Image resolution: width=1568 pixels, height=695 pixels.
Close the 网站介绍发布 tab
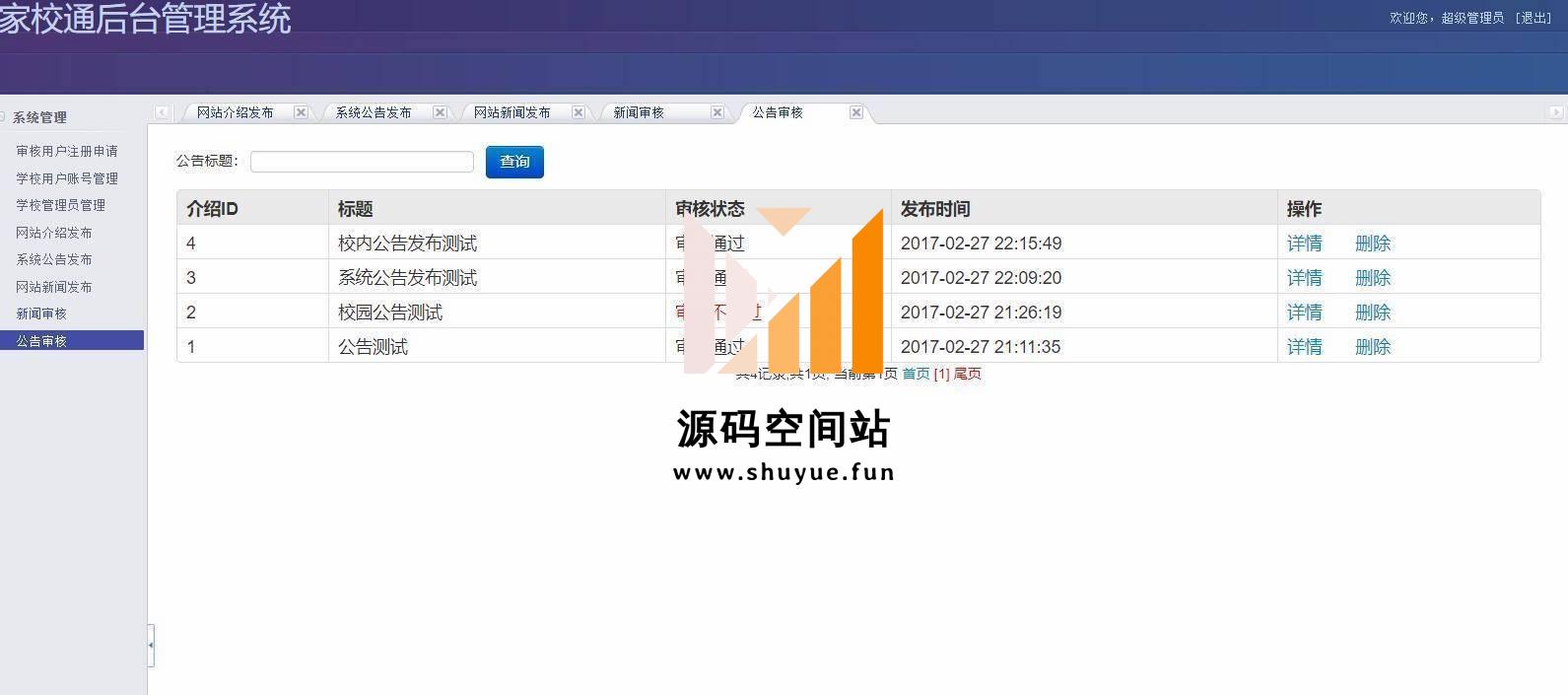coord(301,112)
